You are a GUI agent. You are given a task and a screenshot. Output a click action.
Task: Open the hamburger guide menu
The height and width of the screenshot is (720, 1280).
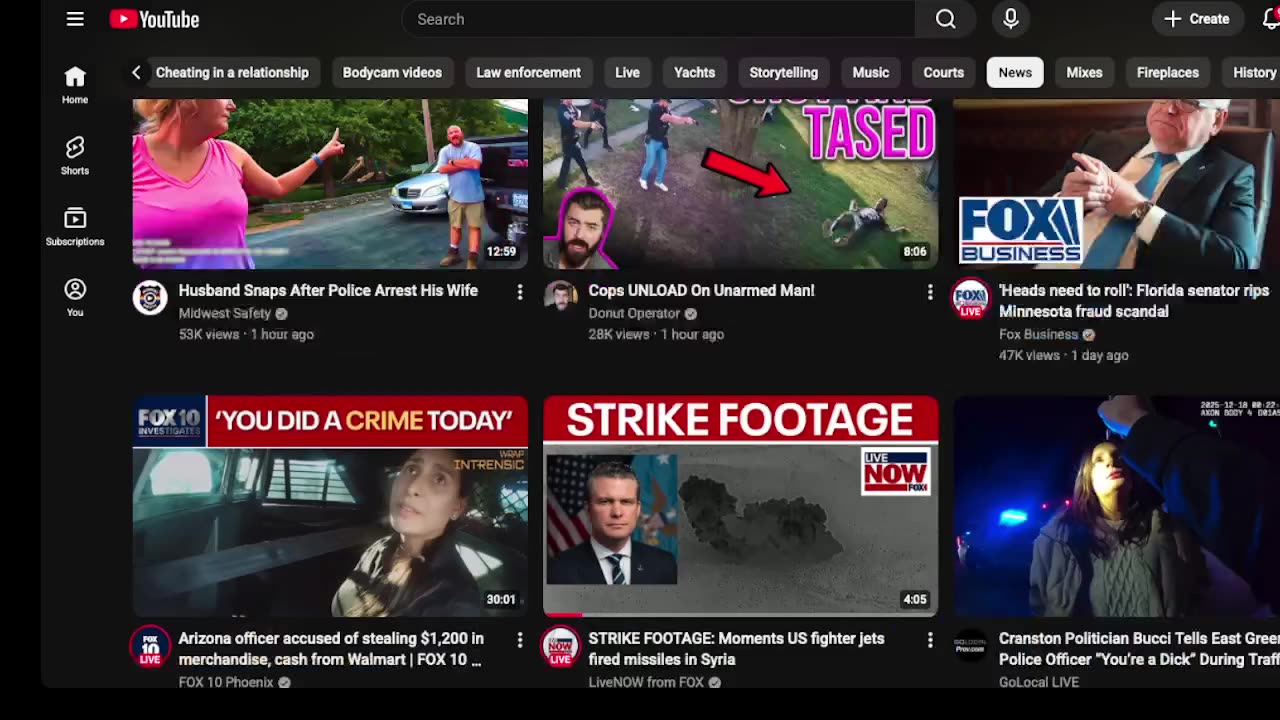pos(75,19)
